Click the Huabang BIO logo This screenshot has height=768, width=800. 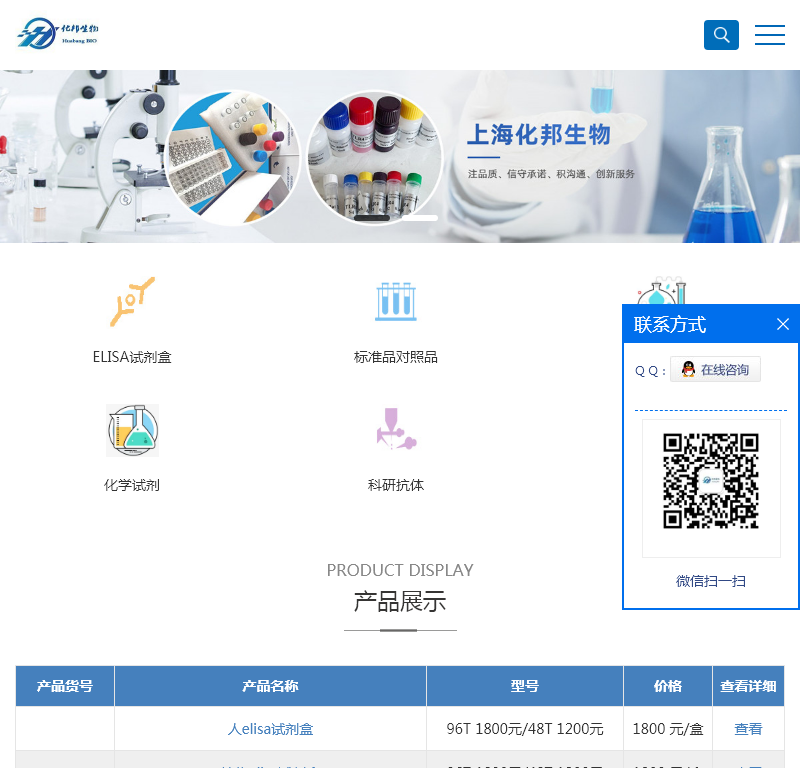pyautogui.click(x=58, y=34)
